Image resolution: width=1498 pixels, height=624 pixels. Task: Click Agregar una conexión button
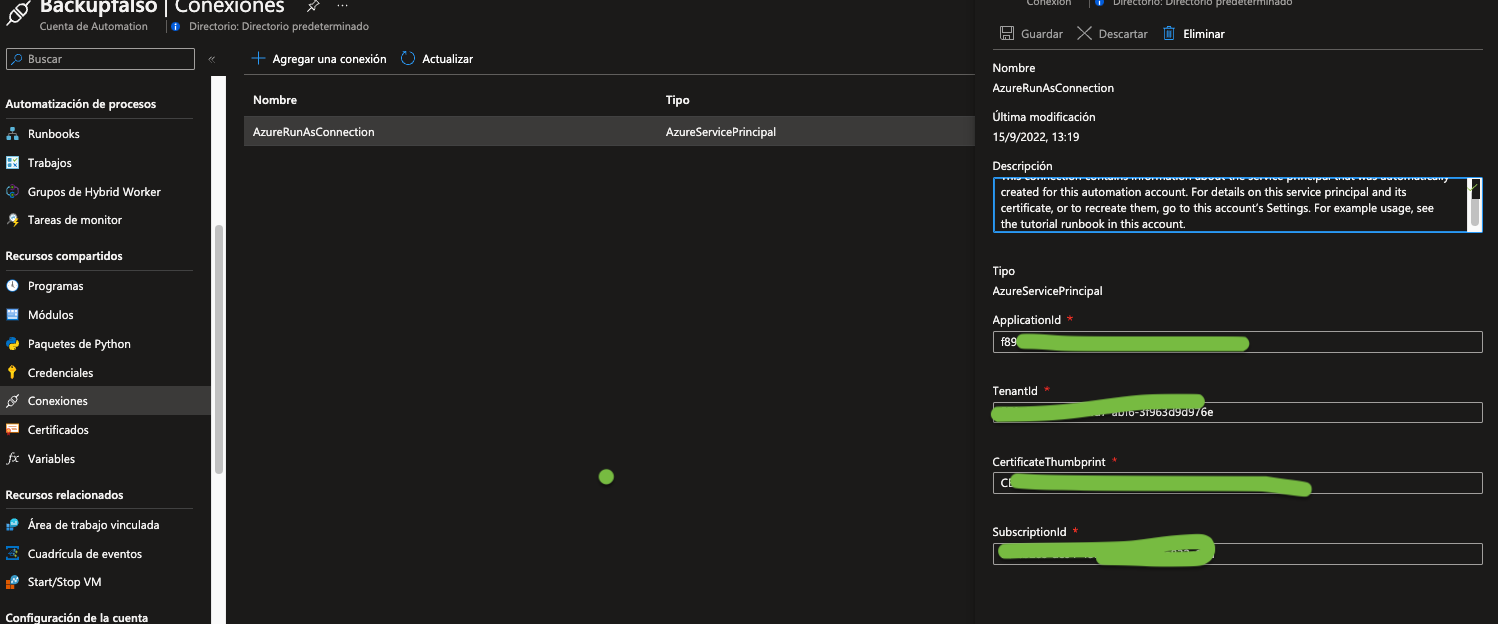pos(319,59)
